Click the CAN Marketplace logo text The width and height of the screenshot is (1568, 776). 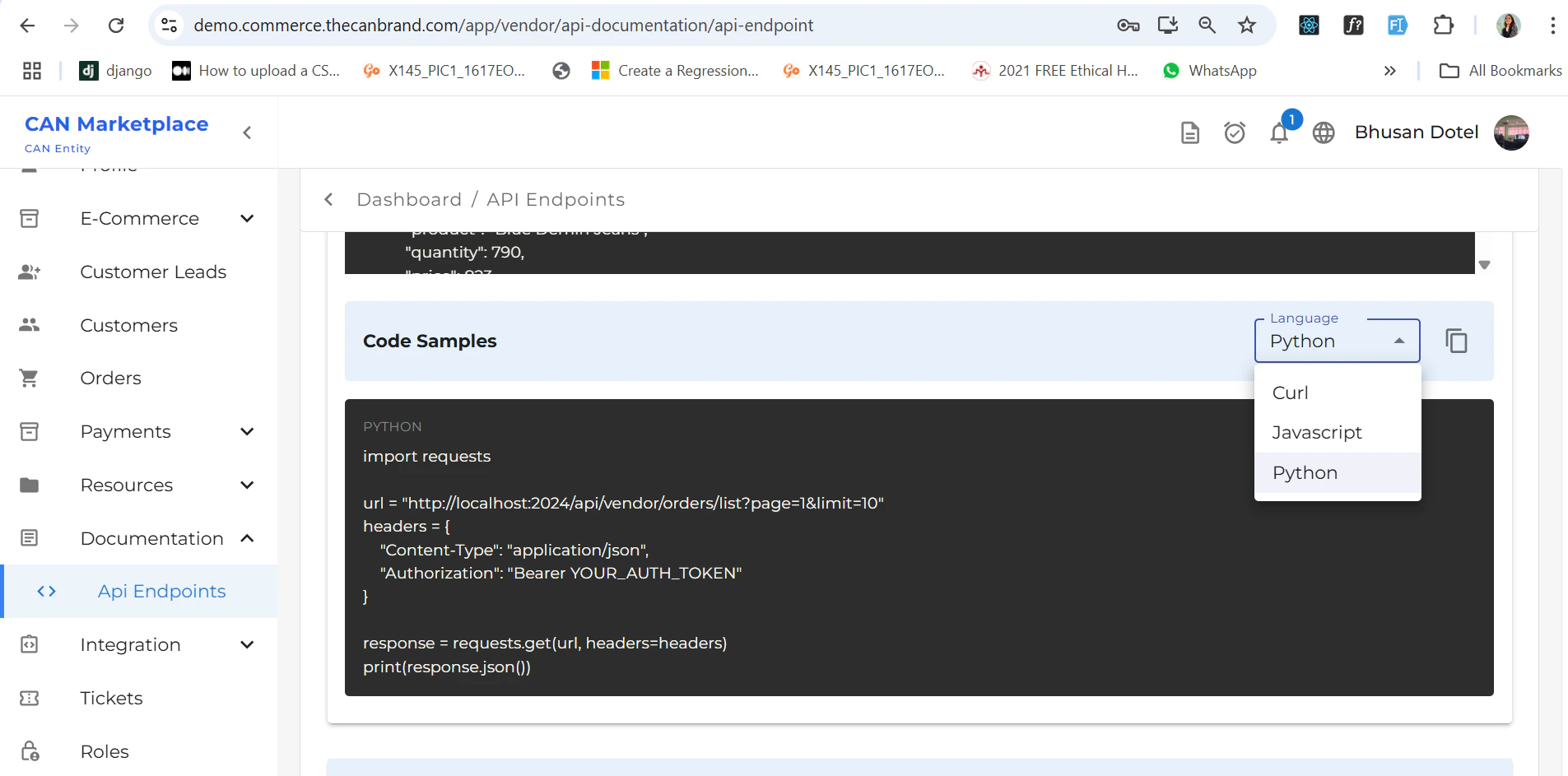tap(117, 124)
